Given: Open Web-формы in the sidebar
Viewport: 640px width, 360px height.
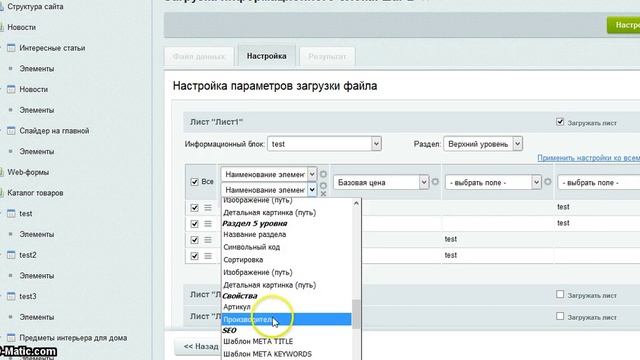Looking at the screenshot, I should point(28,172).
